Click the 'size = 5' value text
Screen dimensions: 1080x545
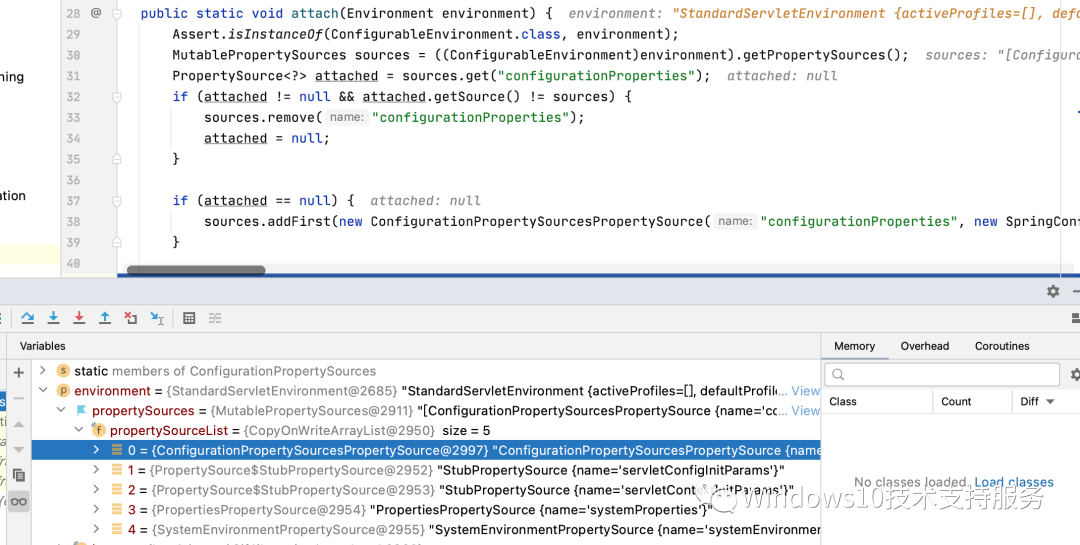click(466, 431)
